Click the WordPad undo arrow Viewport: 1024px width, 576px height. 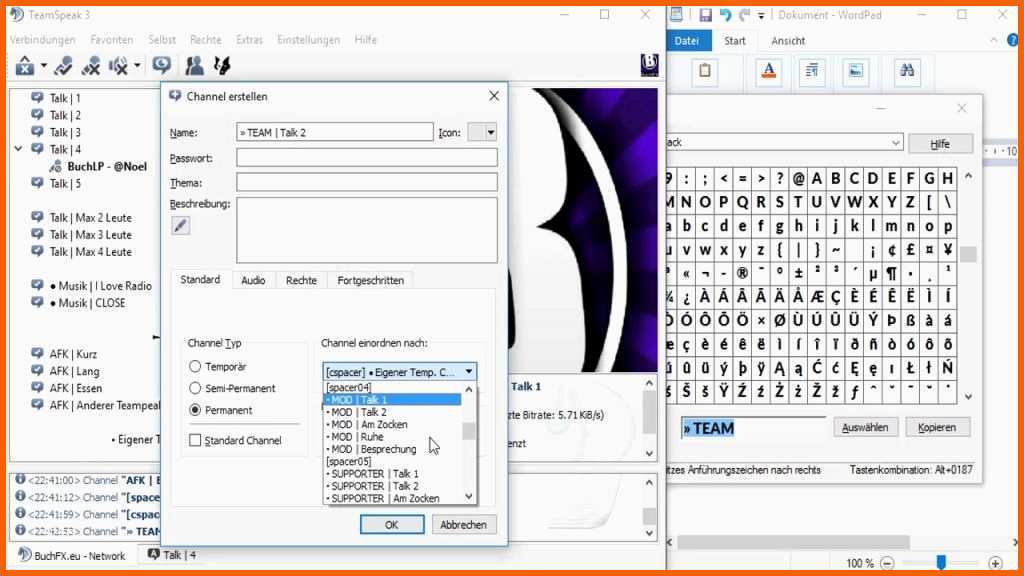coord(725,15)
